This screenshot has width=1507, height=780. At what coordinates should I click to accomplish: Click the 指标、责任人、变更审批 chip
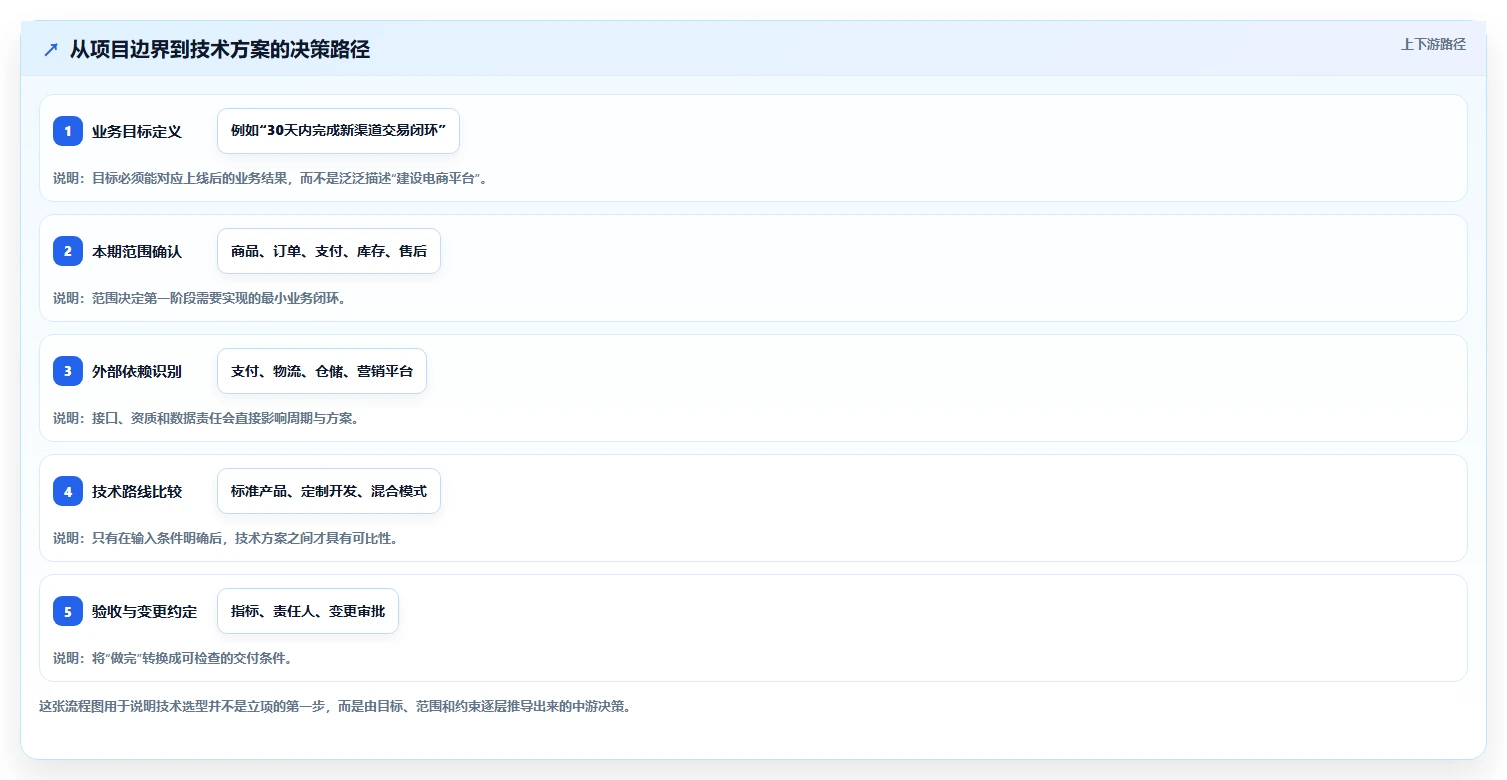pos(308,611)
